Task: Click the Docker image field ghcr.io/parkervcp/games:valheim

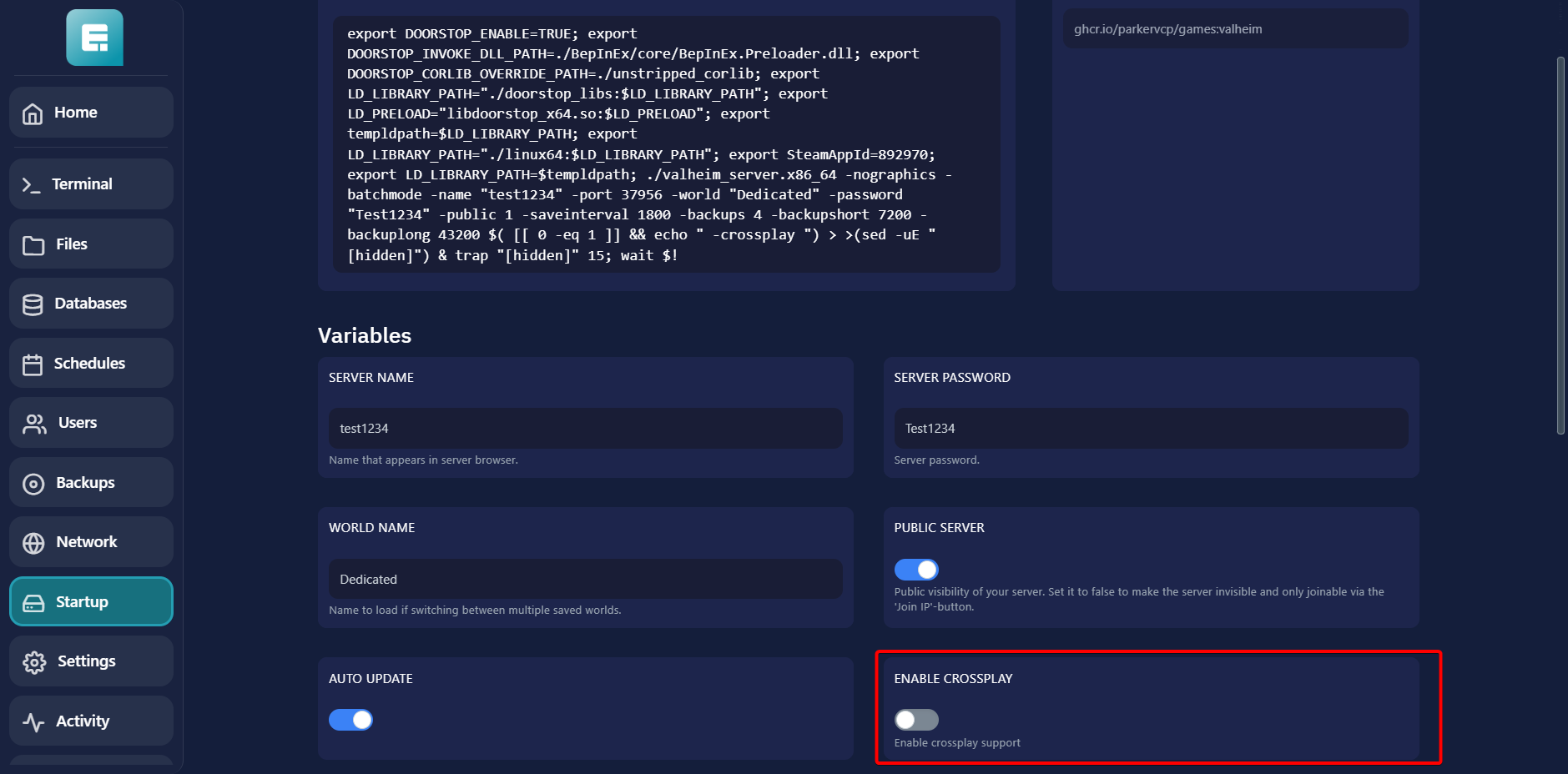Action: [1235, 29]
